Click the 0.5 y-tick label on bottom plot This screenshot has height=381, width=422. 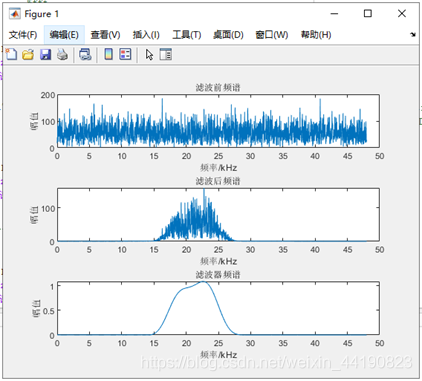49,312
